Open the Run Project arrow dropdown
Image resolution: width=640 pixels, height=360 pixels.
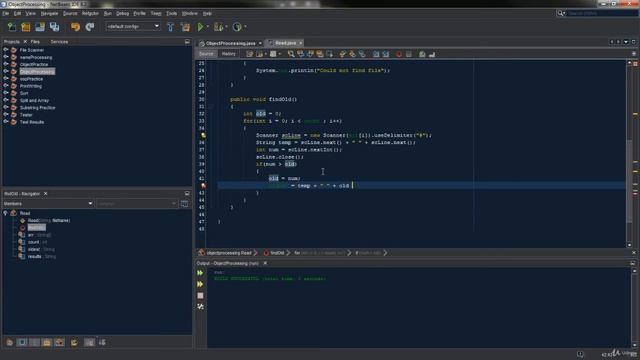point(207,27)
